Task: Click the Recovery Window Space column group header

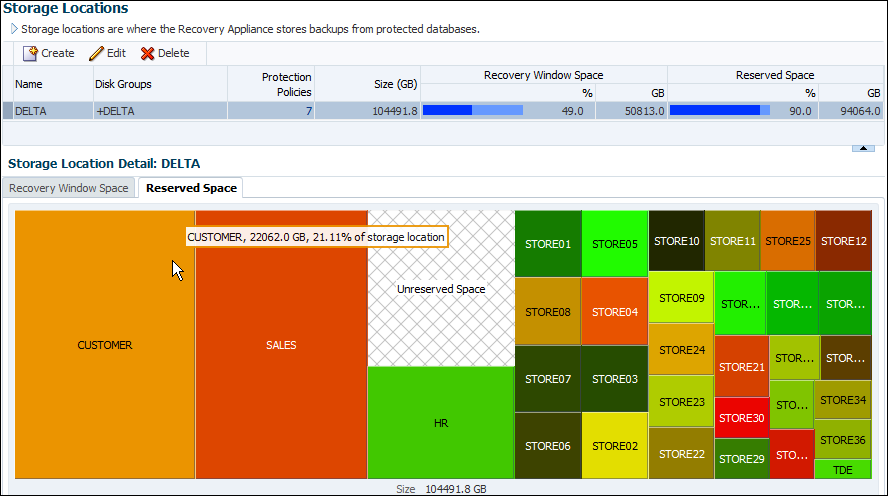Action: click(x=544, y=75)
